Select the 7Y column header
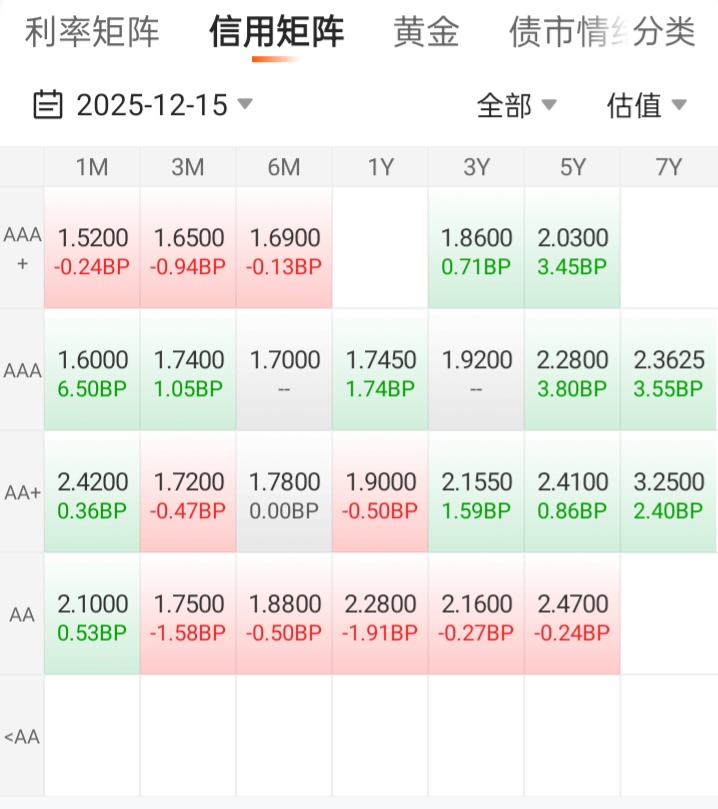Image resolution: width=718 pixels, height=809 pixels. click(x=668, y=167)
